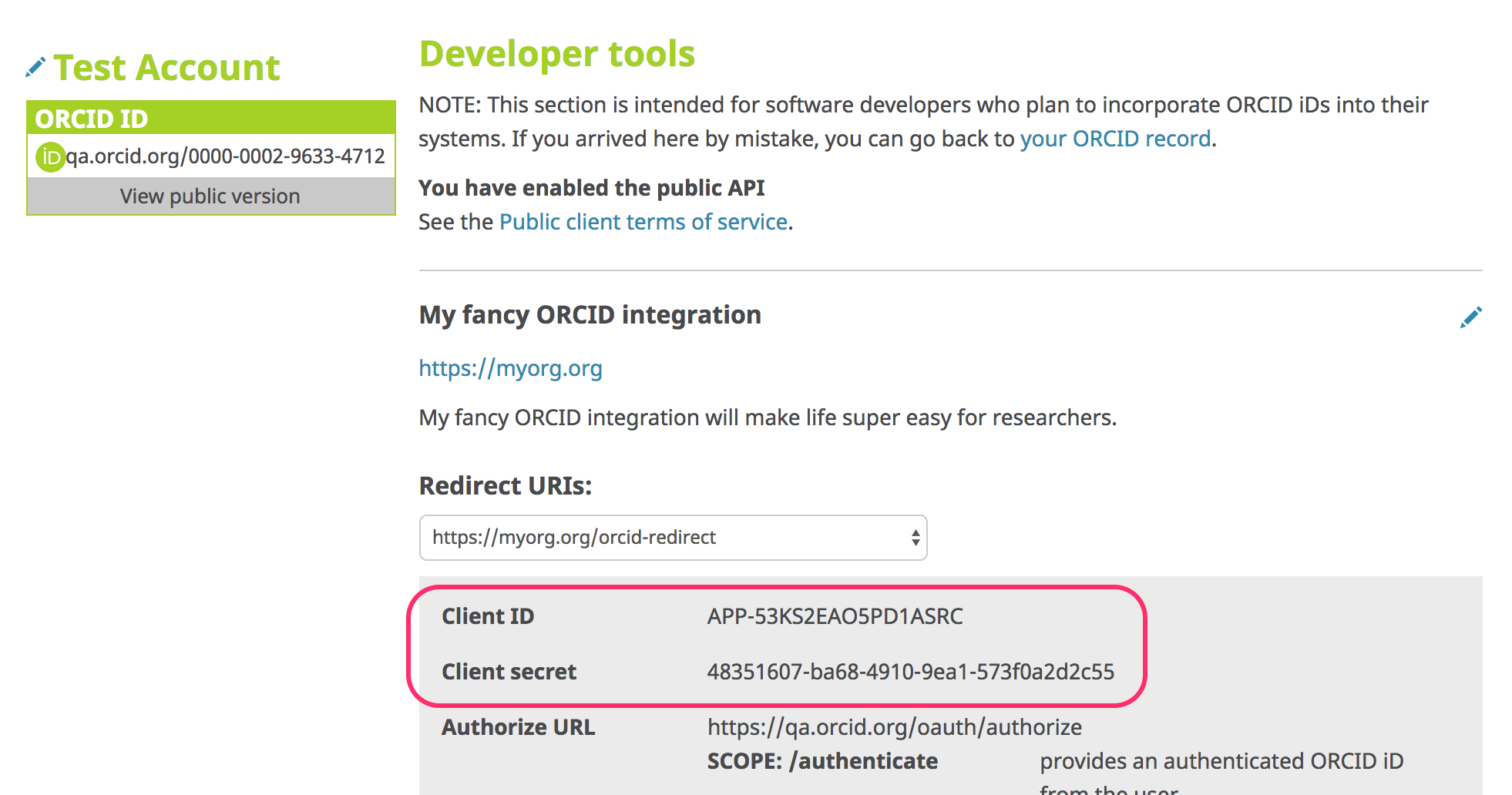Click the View public version button

pos(210,196)
